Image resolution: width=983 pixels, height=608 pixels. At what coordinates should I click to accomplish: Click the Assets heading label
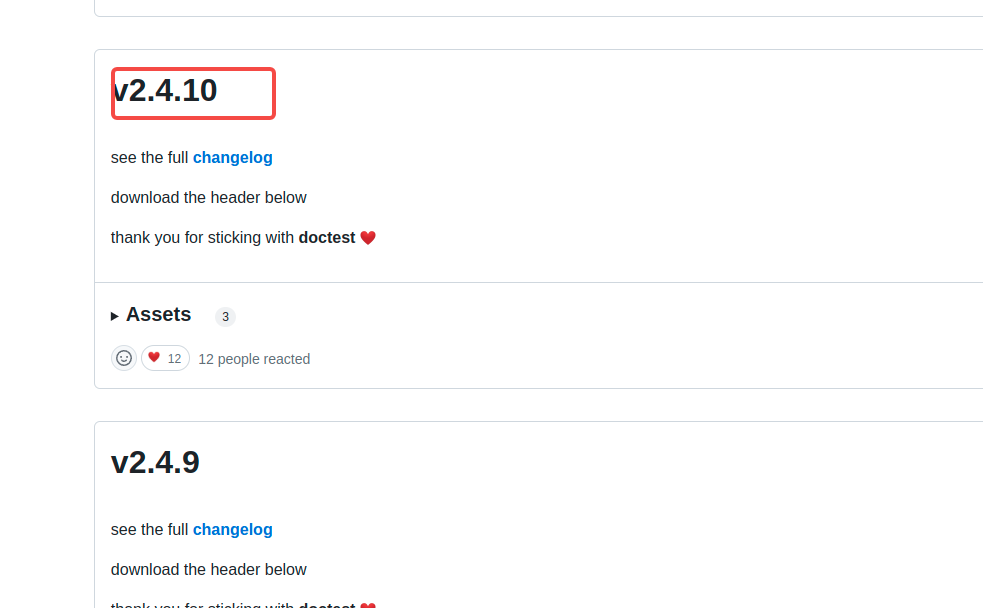pos(159,314)
